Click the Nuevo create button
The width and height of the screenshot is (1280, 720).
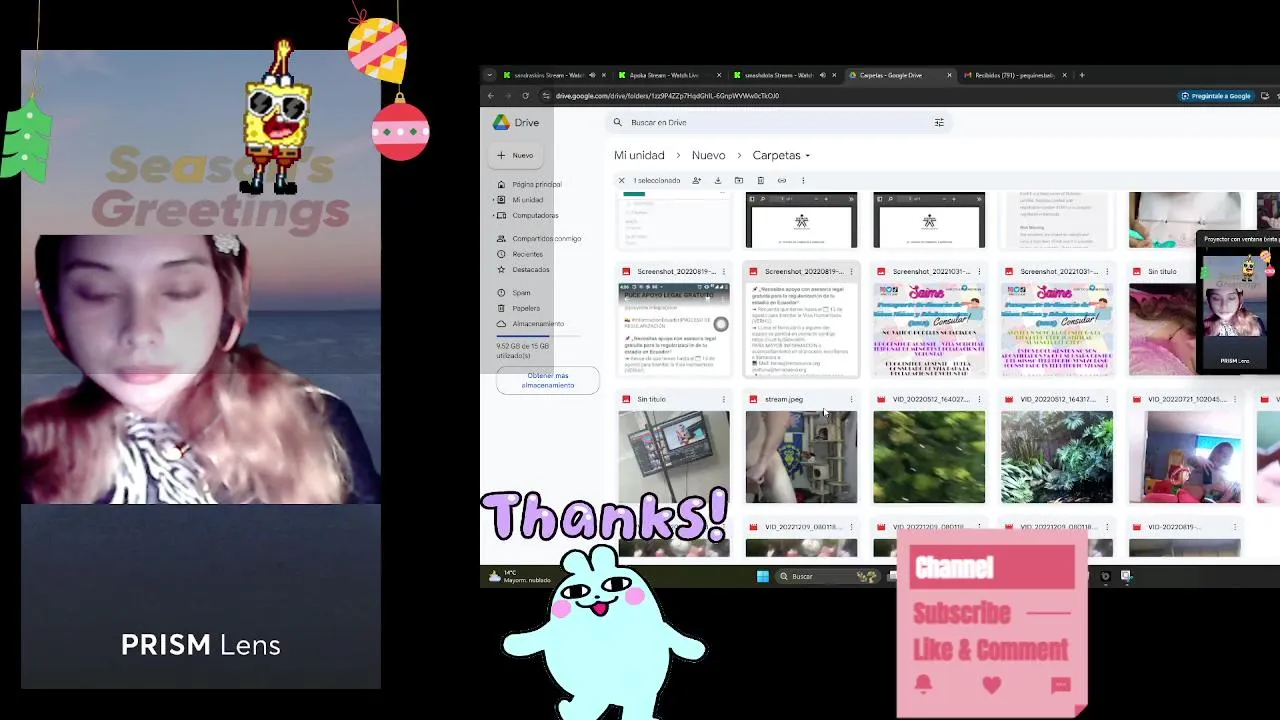pos(516,155)
